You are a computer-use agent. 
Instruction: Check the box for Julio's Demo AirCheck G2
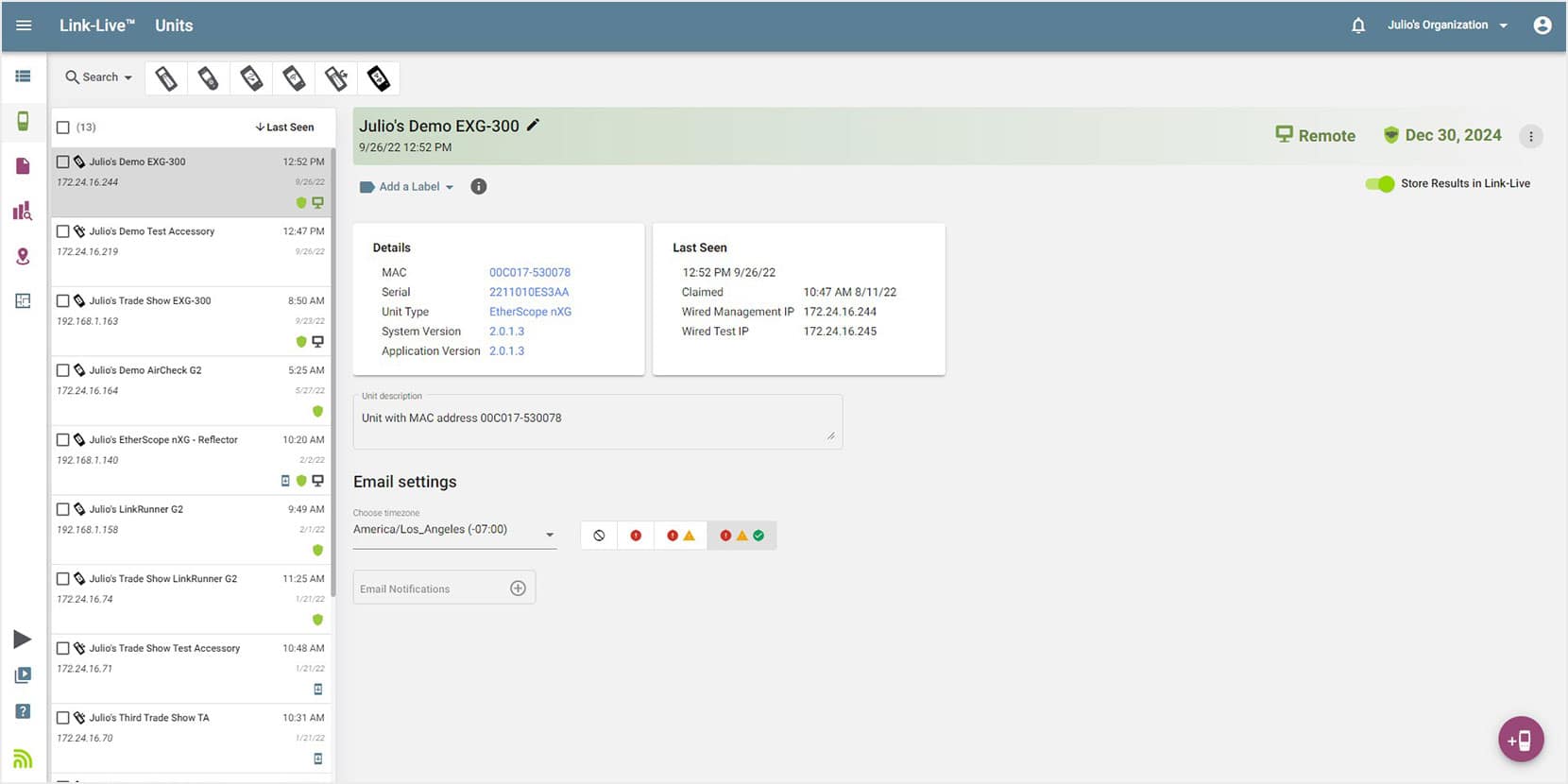point(63,370)
